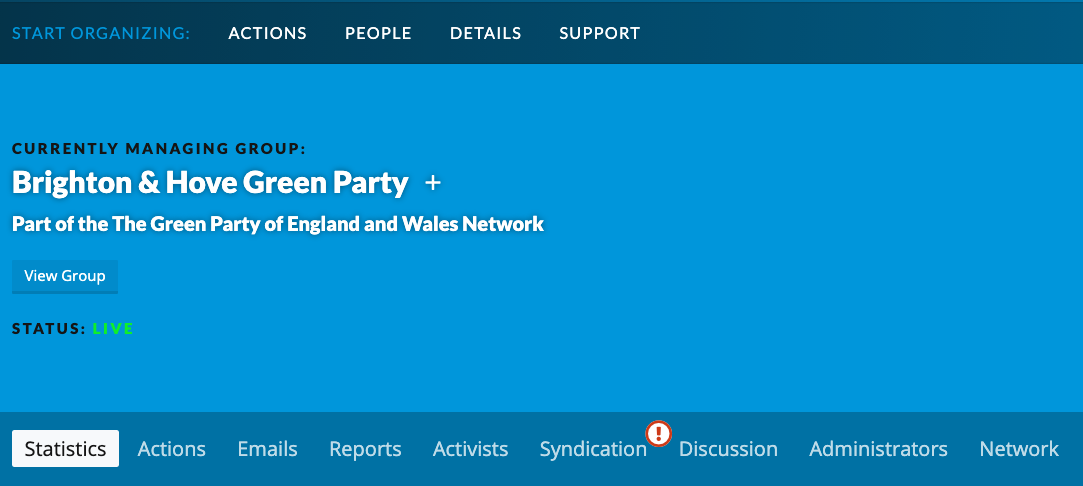1083x486 pixels.
Task: Open the ACTIONS menu in the top bar
Action: 267,33
